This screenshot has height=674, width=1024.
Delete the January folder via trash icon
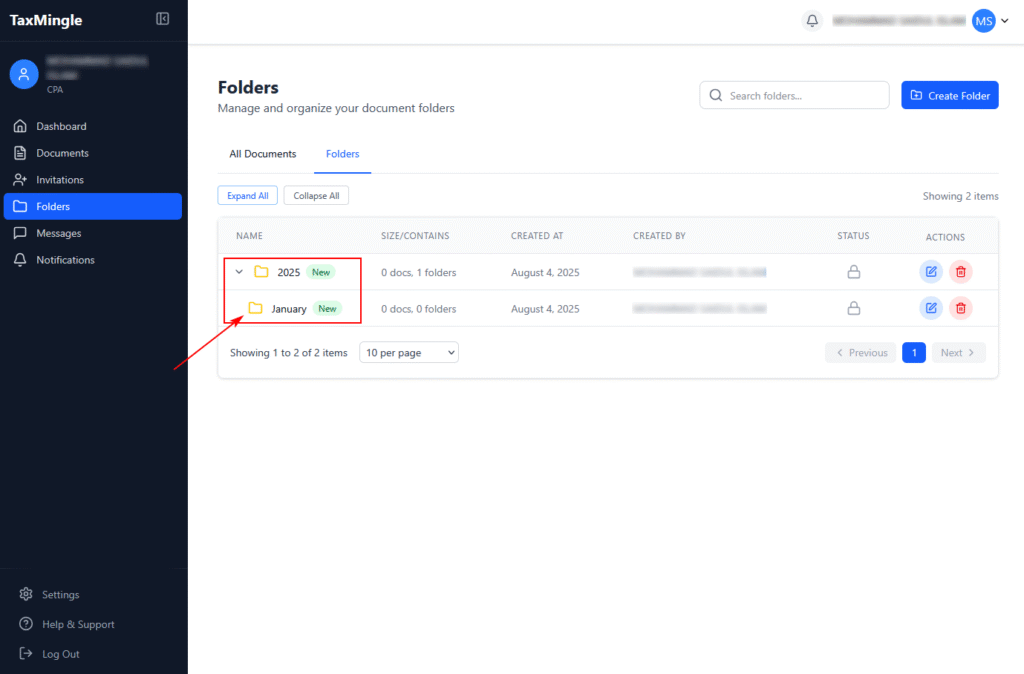click(960, 308)
